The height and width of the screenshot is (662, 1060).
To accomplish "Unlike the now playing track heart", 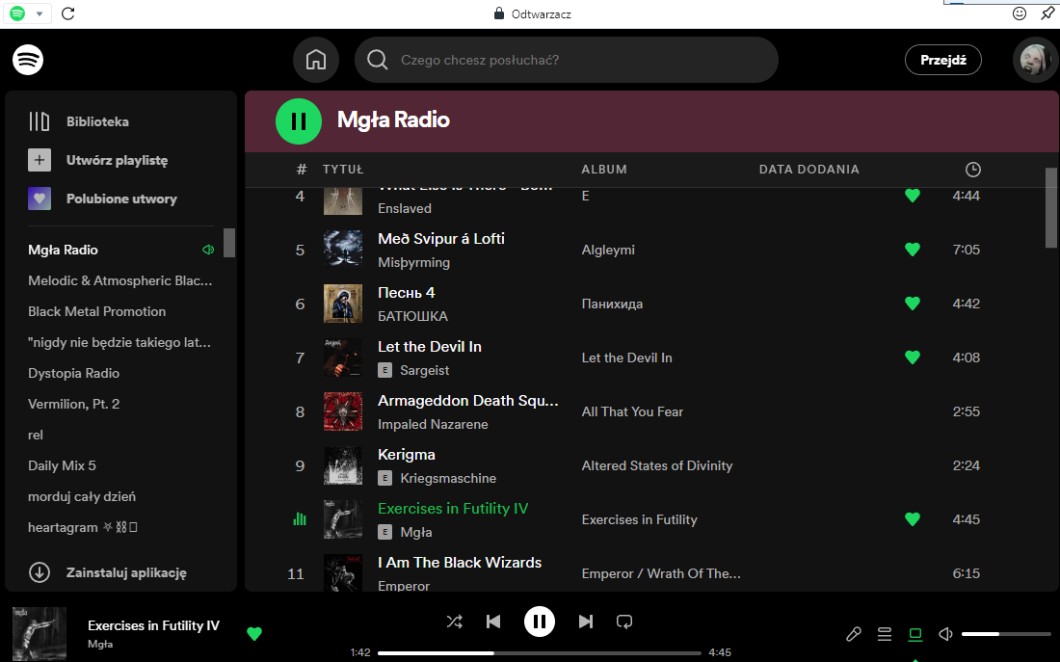I will [254, 633].
